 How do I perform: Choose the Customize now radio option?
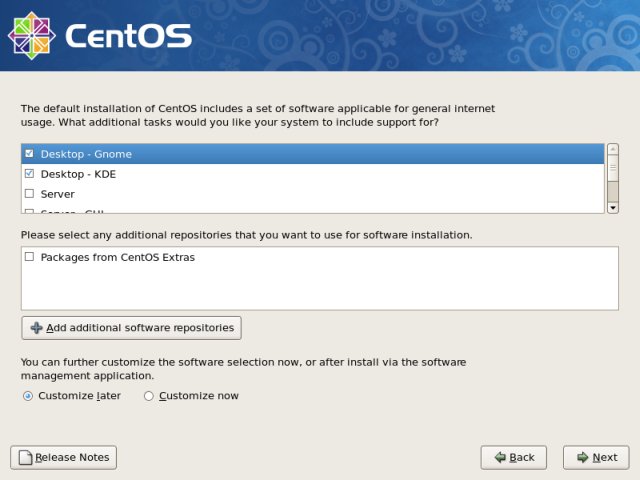[x=149, y=396]
